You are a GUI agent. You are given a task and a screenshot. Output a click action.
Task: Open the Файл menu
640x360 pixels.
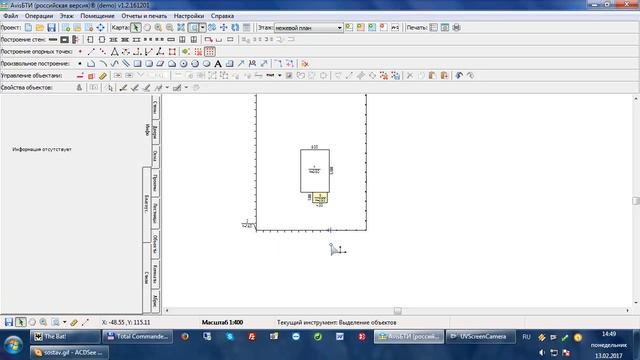click(11, 16)
